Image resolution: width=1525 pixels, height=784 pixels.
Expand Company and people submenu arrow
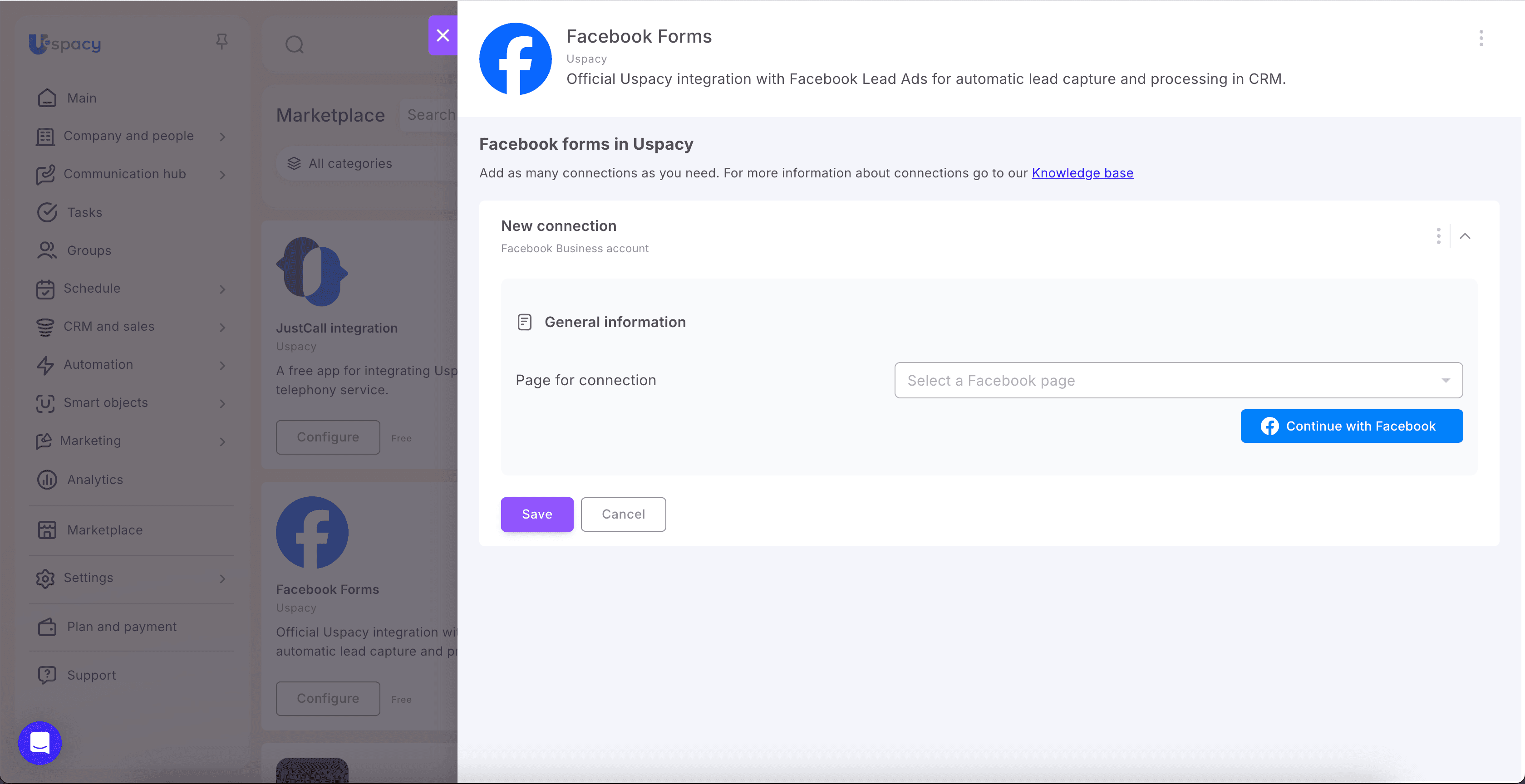pos(222,137)
